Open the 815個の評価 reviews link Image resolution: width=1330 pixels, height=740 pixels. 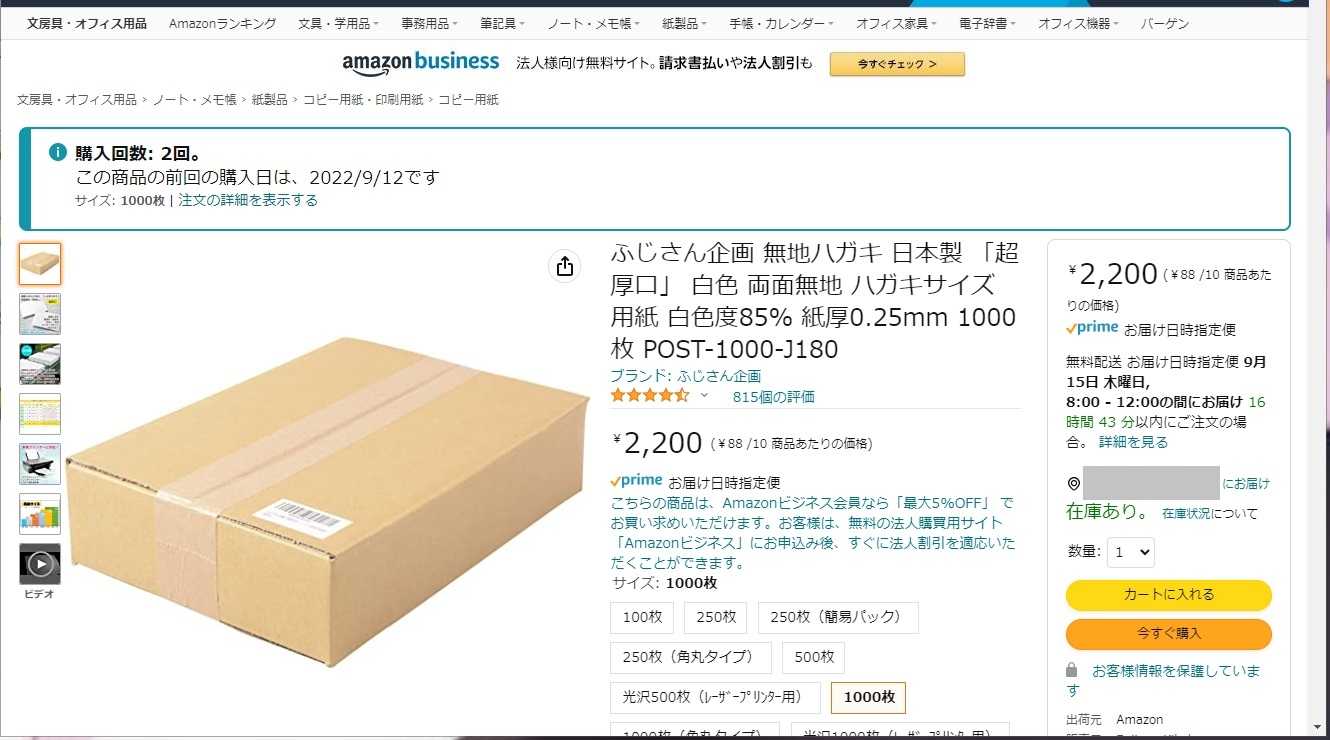coord(774,397)
